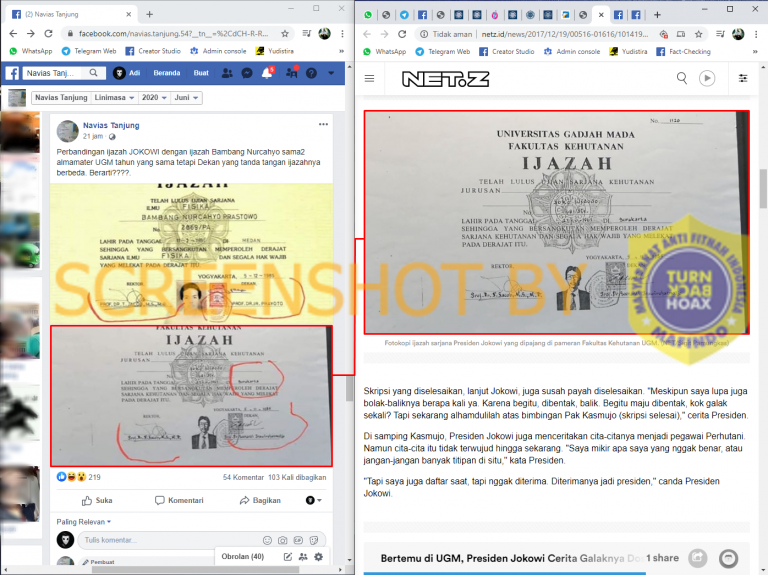768x575 pixels.
Task: View the 54 Komentar comments link
Action: [x=243, y=477]
